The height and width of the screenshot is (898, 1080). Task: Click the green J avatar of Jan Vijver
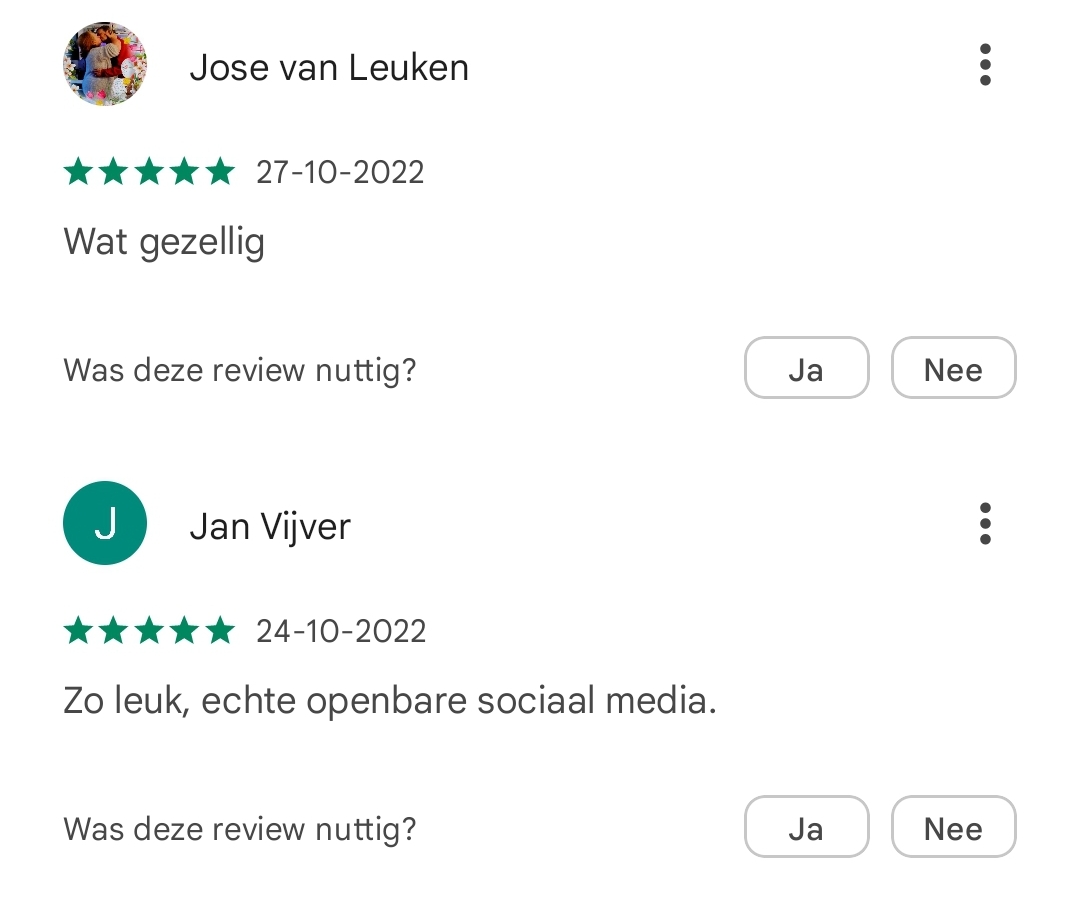coord(105,523)
